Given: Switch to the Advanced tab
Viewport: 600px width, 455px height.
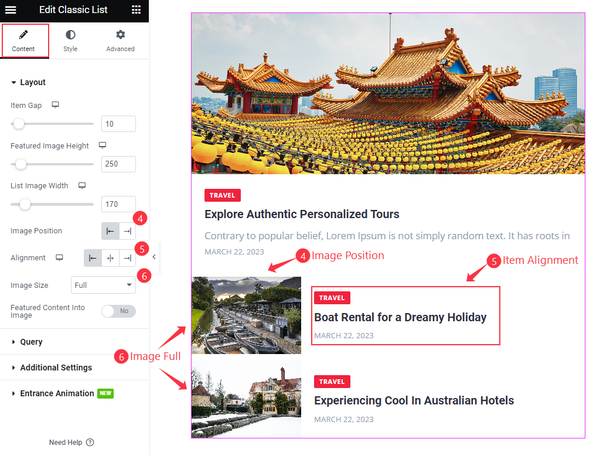Looking at the screenshot, I should tap(120, 41).
